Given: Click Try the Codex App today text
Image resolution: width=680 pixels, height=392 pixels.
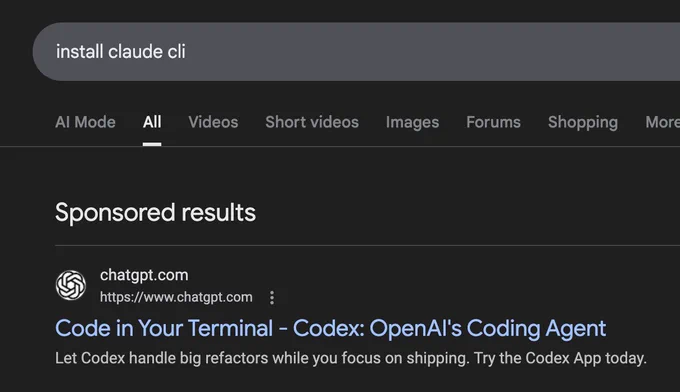Looking at the screenshot, I should tap(560, 358).
